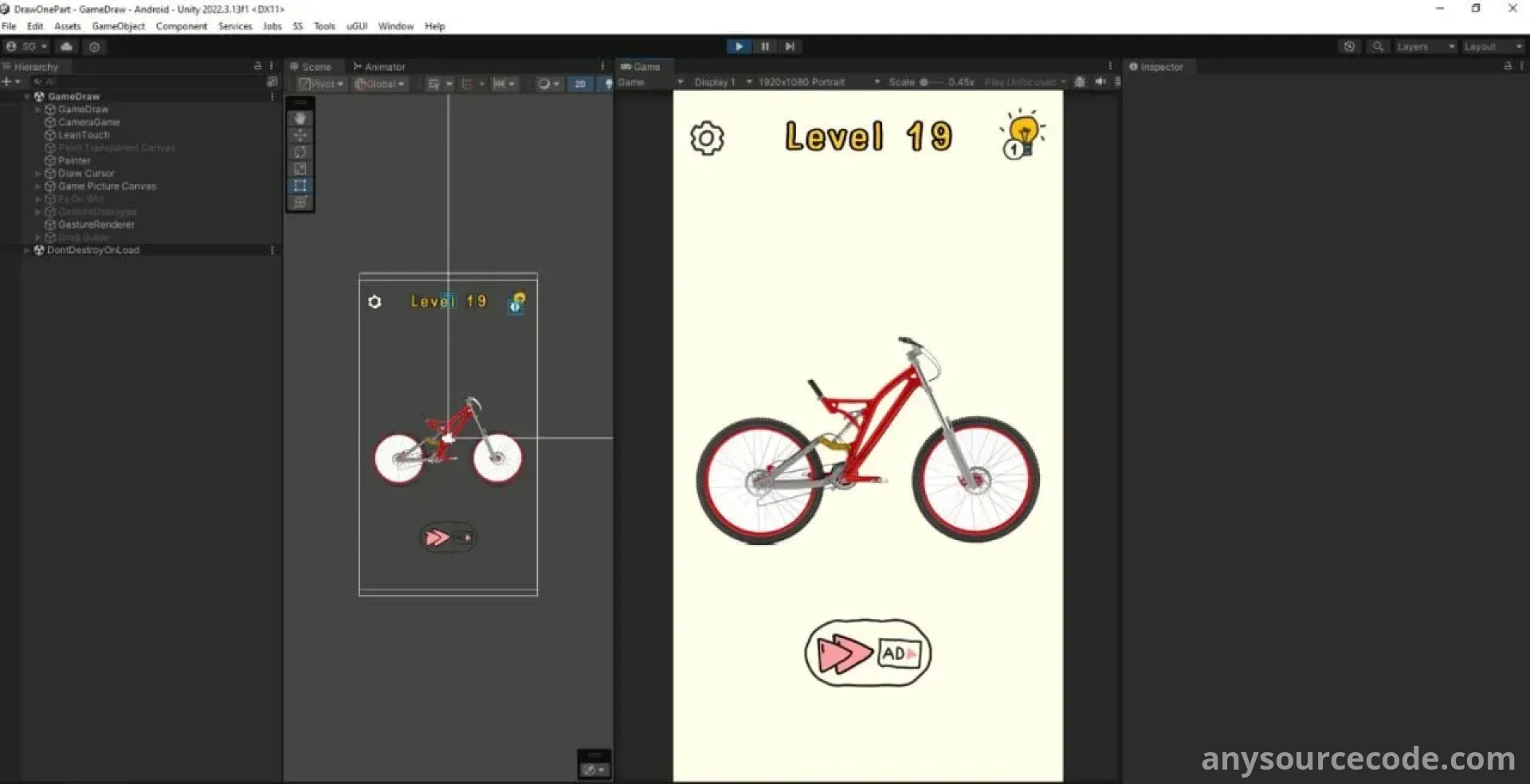Click the cloud services icon
Viewport: 1530px width, 784px height.
[x=67, y=47]
